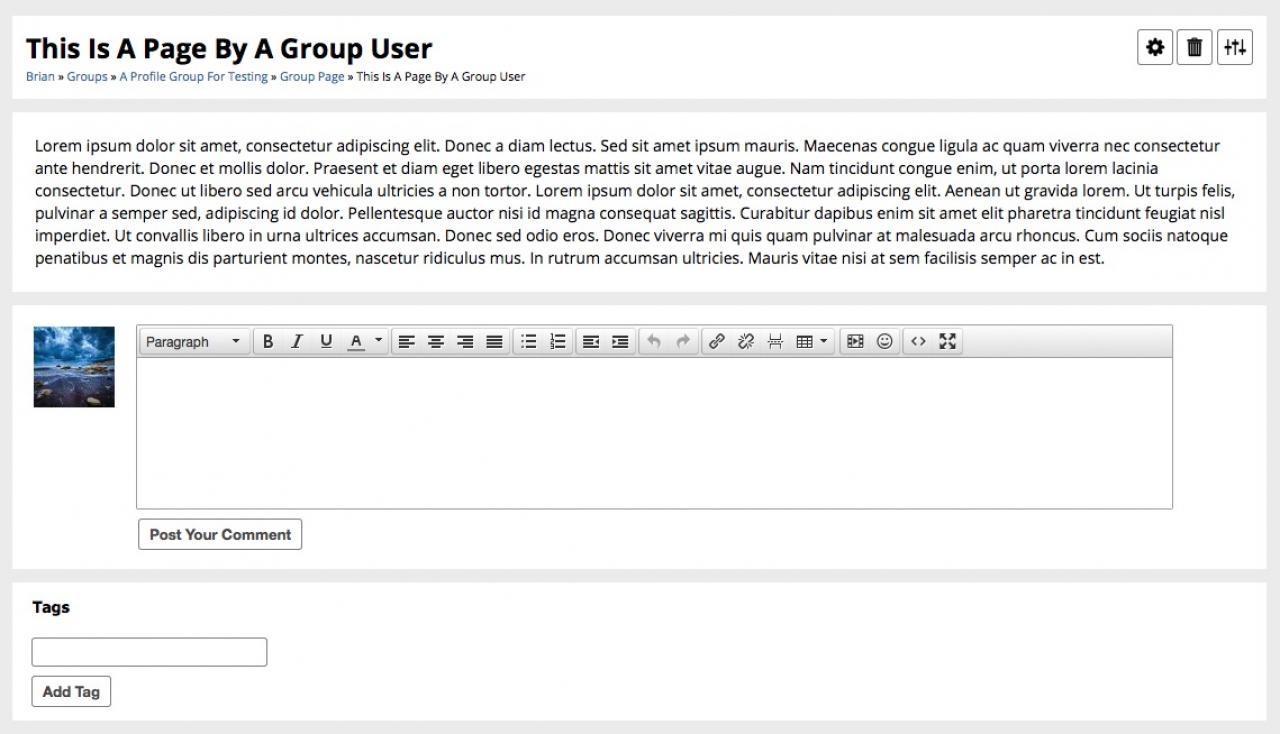
Task: Insert media video icon
Action: [855, 342]
